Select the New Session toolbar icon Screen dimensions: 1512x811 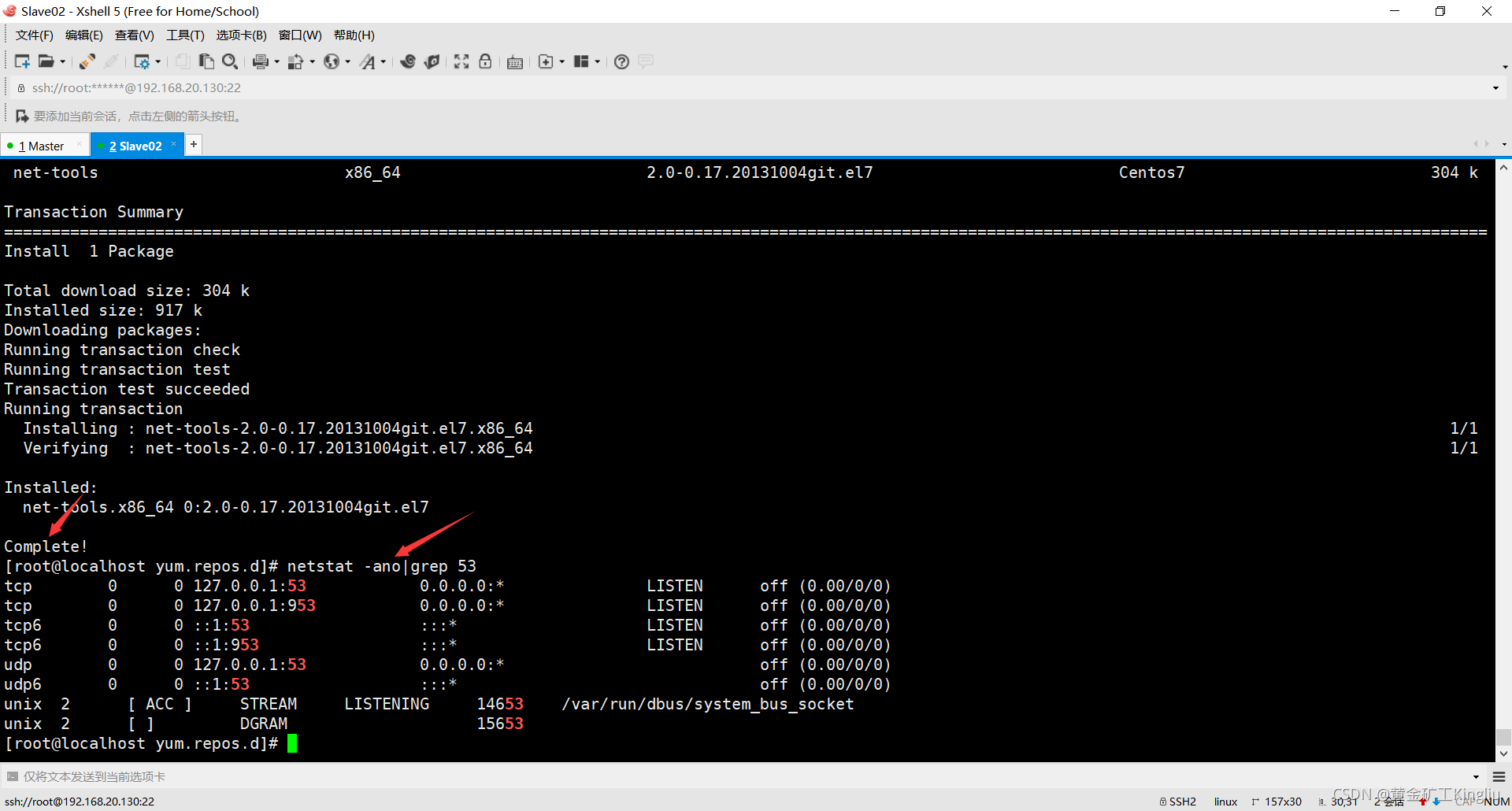pyautogui.click(x=22, y=61)
